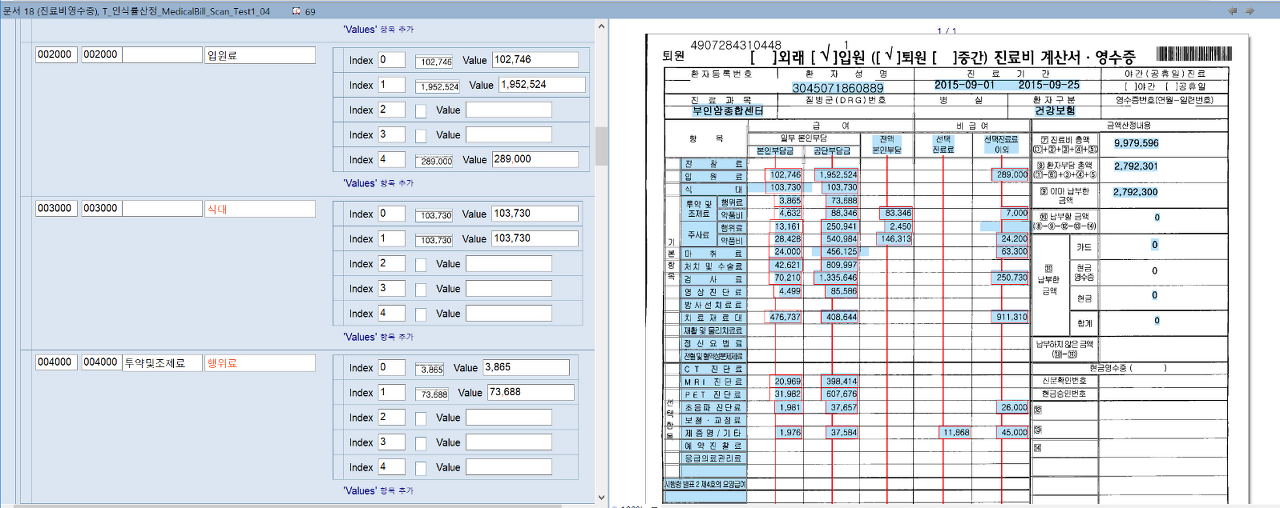Click the 3,865 image snippet thumbnail
Viewport: 1280px width, 508px height.
pos(430,369)
